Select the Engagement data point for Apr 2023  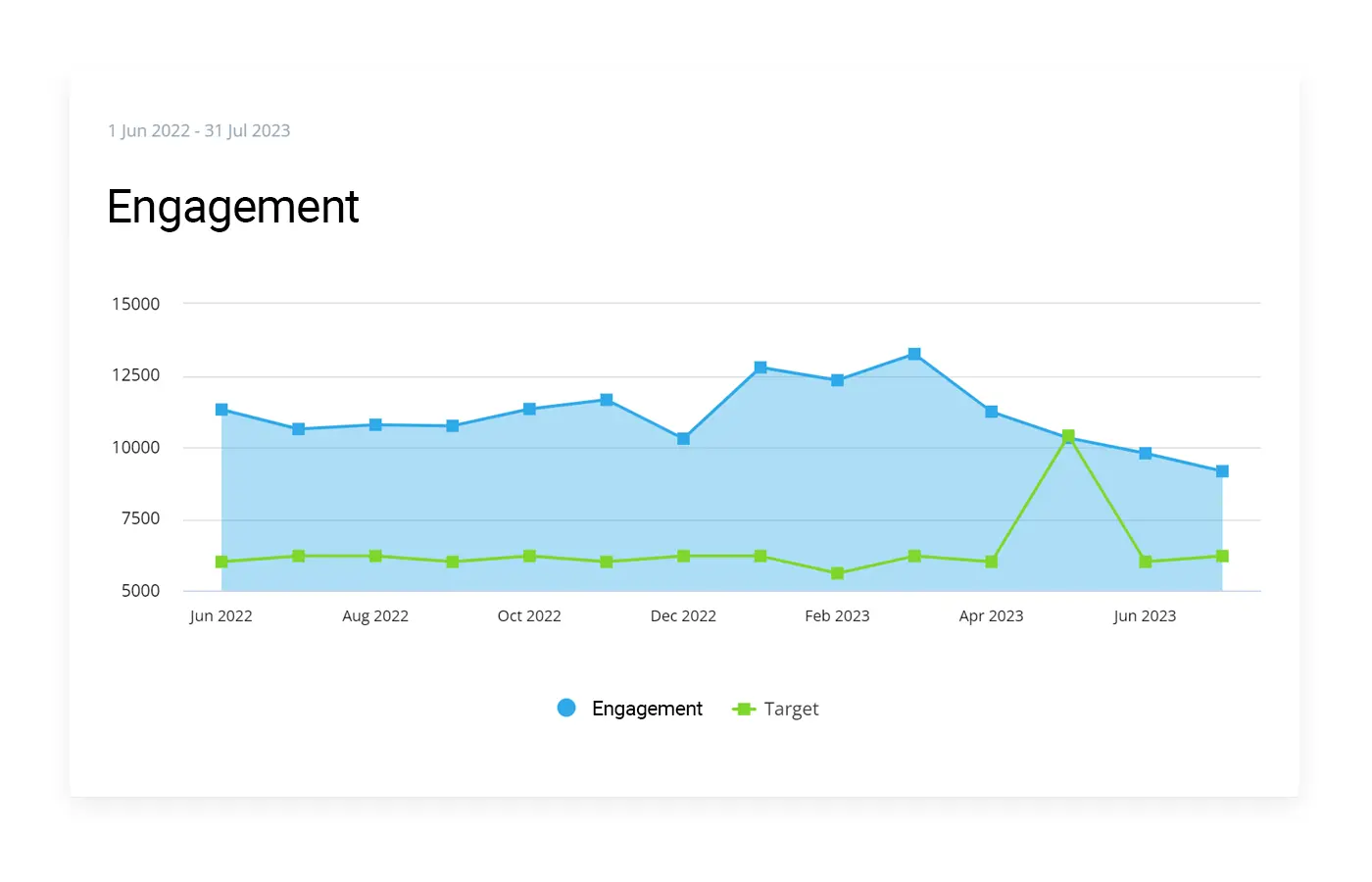tap(992, 412)
